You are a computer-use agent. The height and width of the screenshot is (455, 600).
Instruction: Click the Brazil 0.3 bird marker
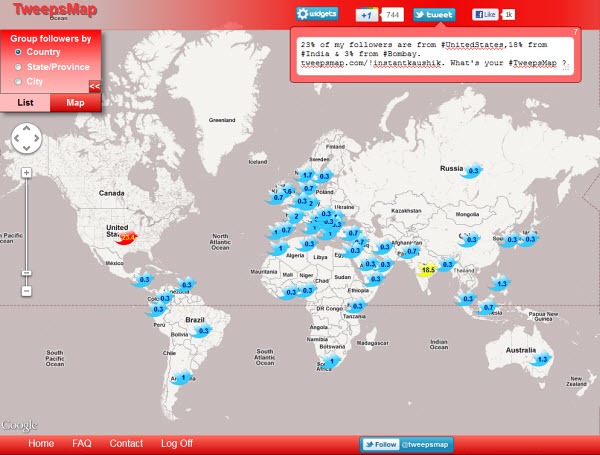click(202, 331)
